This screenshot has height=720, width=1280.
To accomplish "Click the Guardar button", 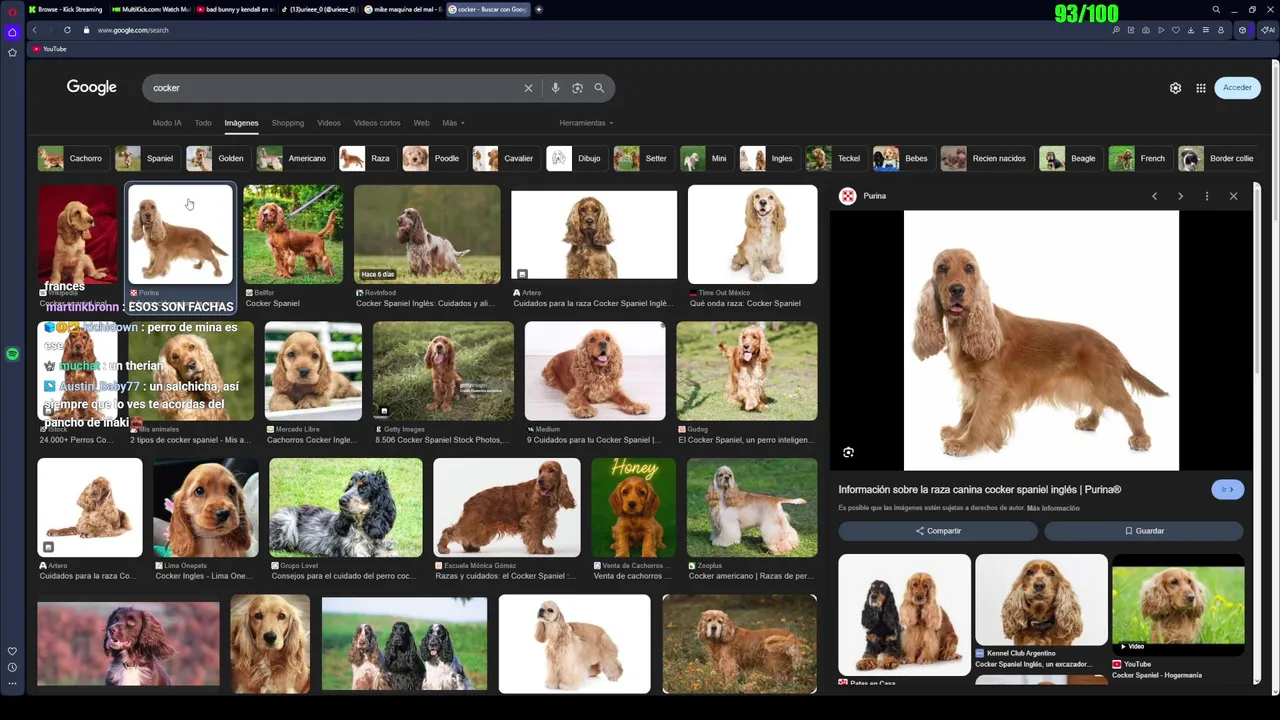I will tap(1144, 531).
